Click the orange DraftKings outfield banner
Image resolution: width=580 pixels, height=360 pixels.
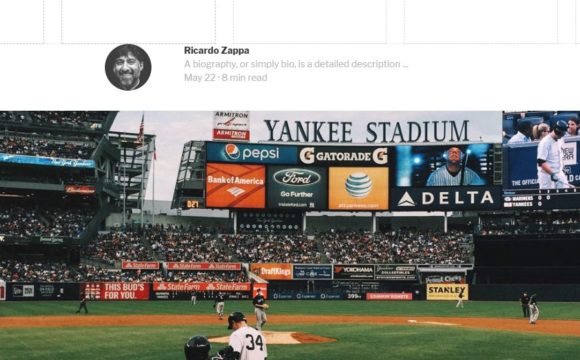tap(272, 272)
